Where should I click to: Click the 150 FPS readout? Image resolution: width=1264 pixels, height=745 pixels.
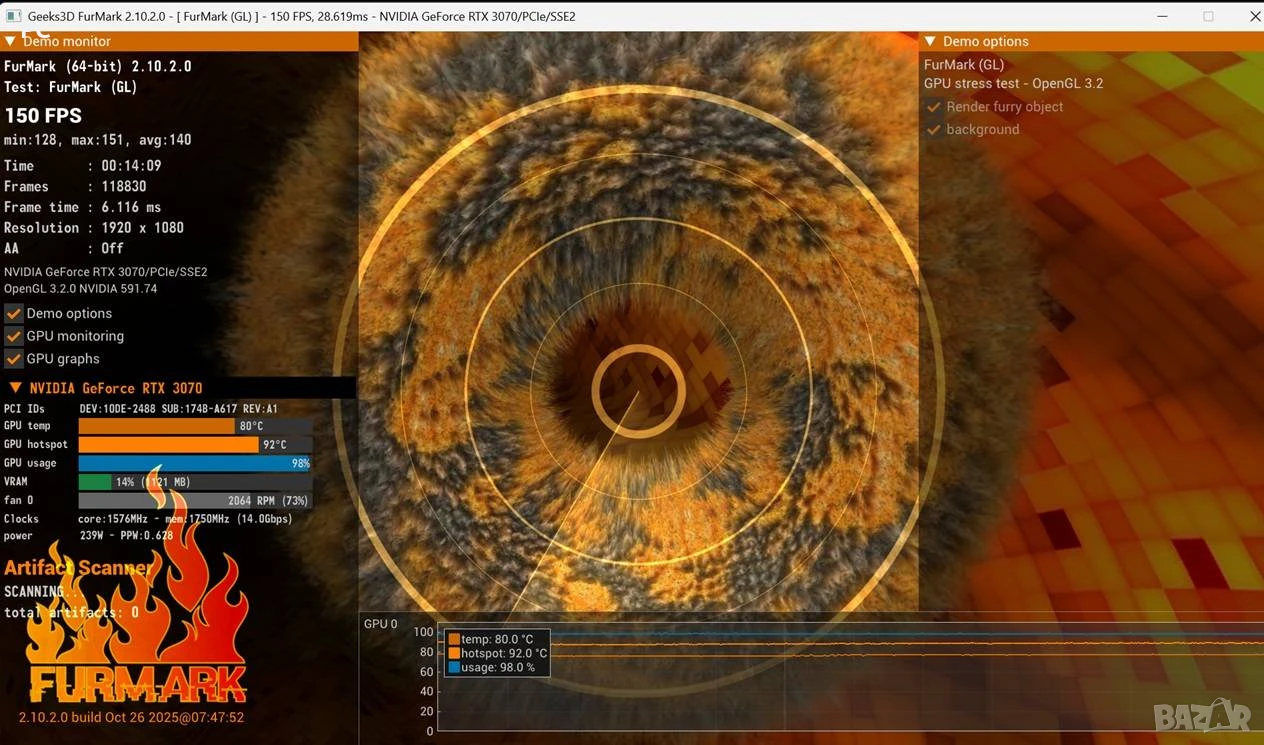coord(43,115)
